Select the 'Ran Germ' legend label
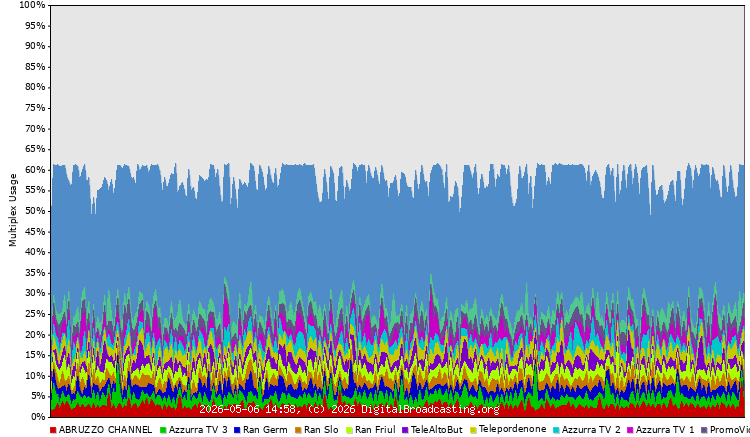Viewport: 750px width, 437px height. click(265, 430)
